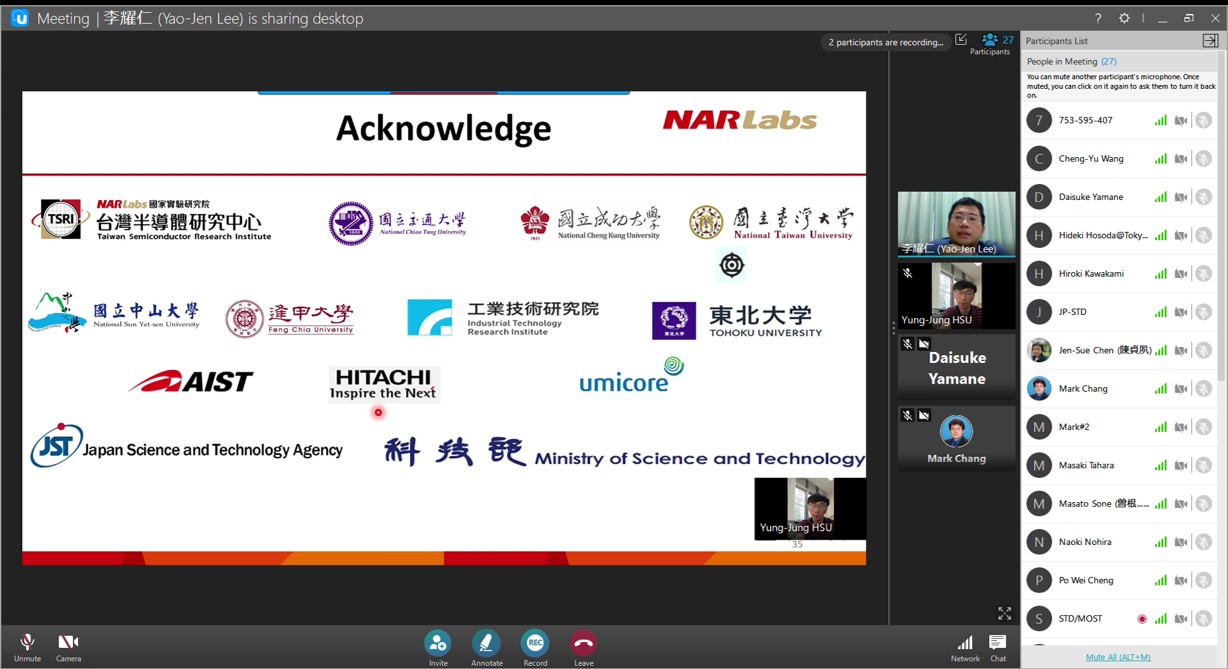Viewport: 1228px width, 669px height.
Task: Open settings gear in title bar
Action: [1124, 18]
